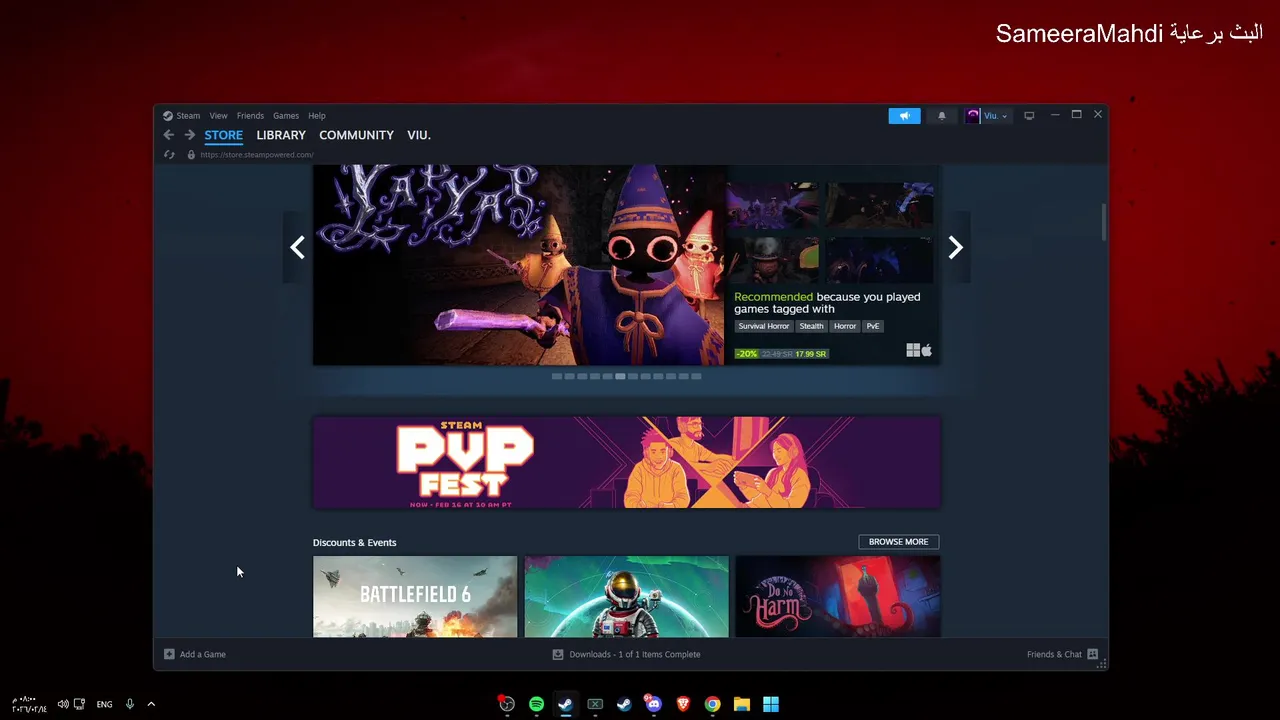Open Discord from the taskbar
Viewport: 1280px width, 720px height.
[653, 704]
